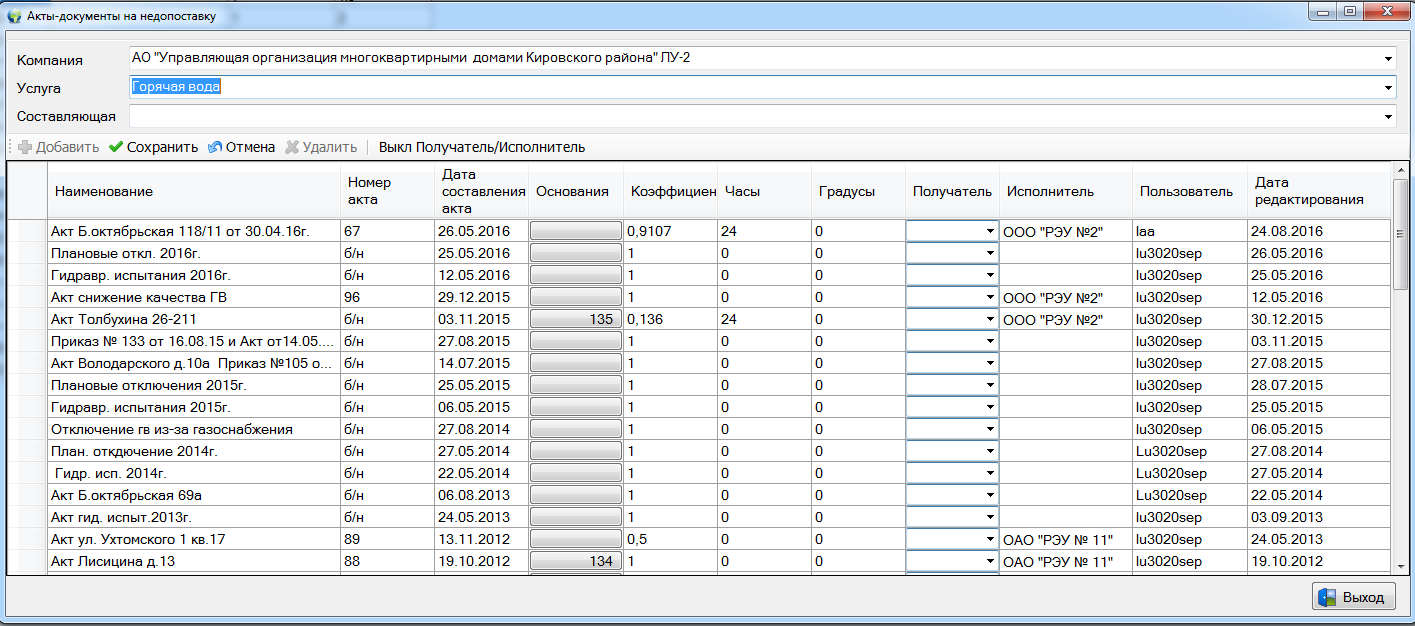Click scrollbar down arrow of the table
Image resolution: width=1415 pixels, height=626 pixels.
[1400, 568]
